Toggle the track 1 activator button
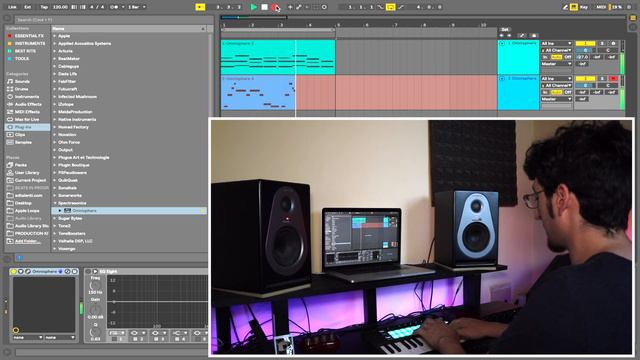 (585, 43)
